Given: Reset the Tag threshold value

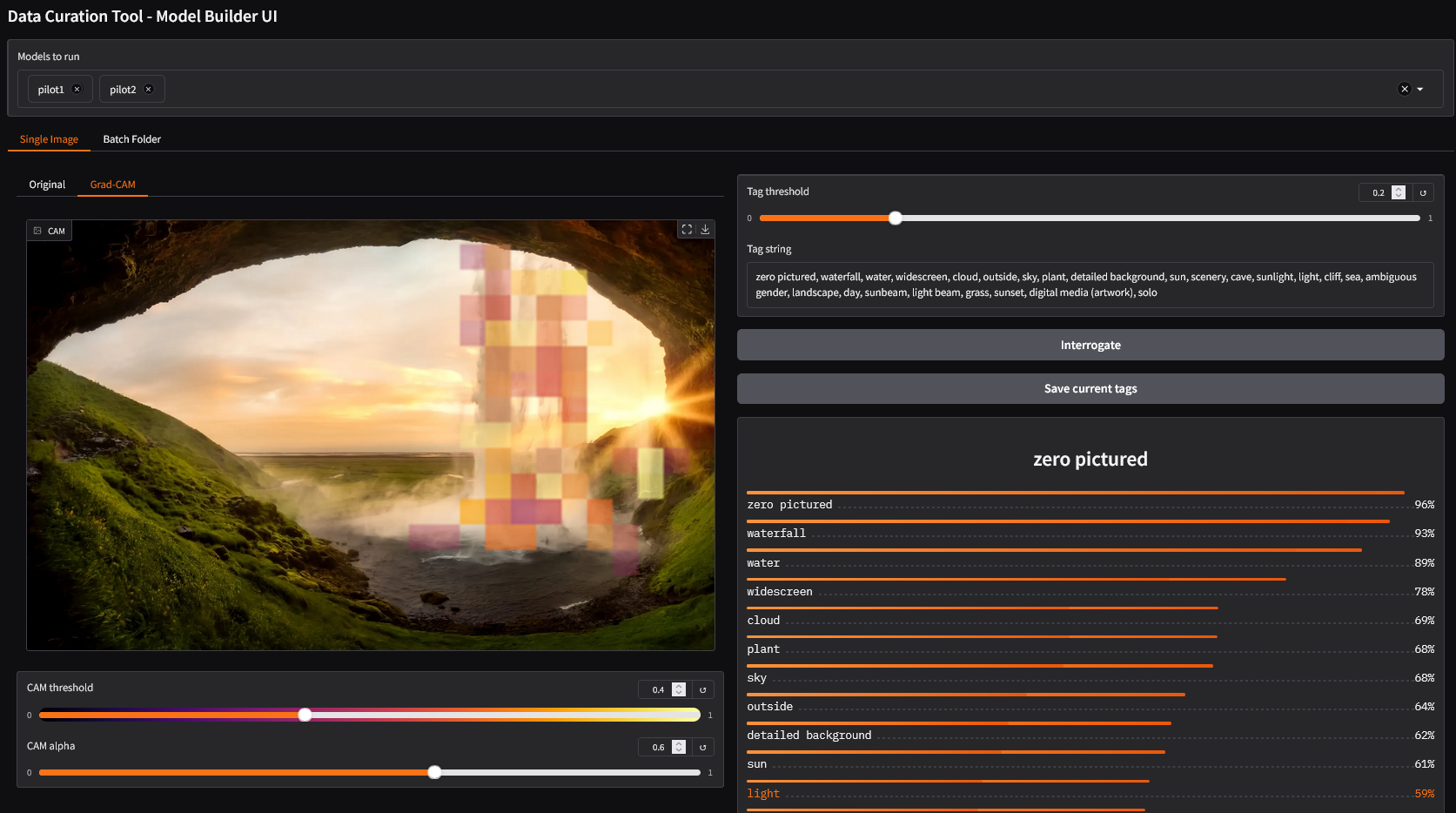Looking at the screenshot, I should 1424,191.
